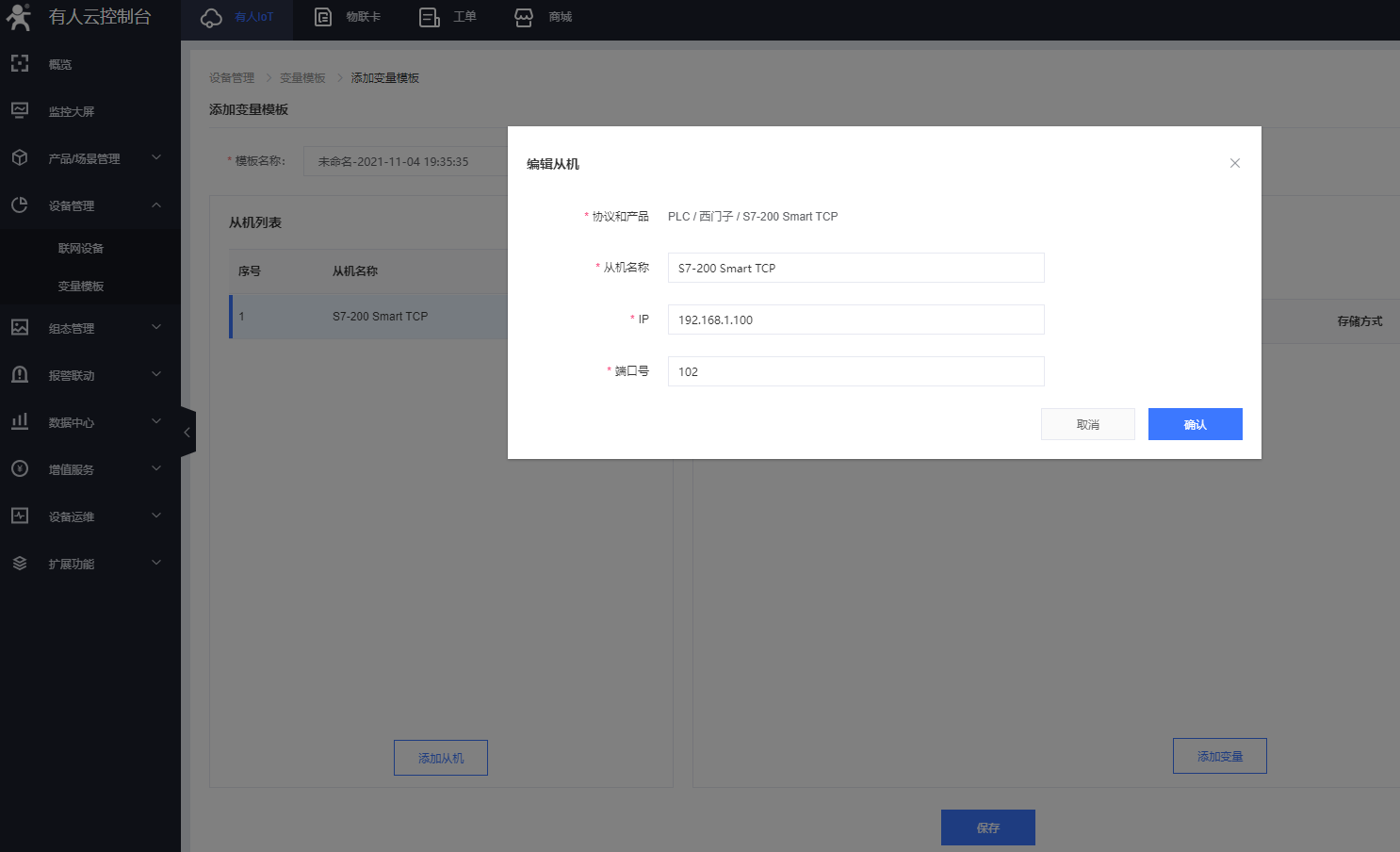Expand the 产品/场景管理 menu chevron
The height and width of the screenshot is (852, 1400).
(156, 157)
